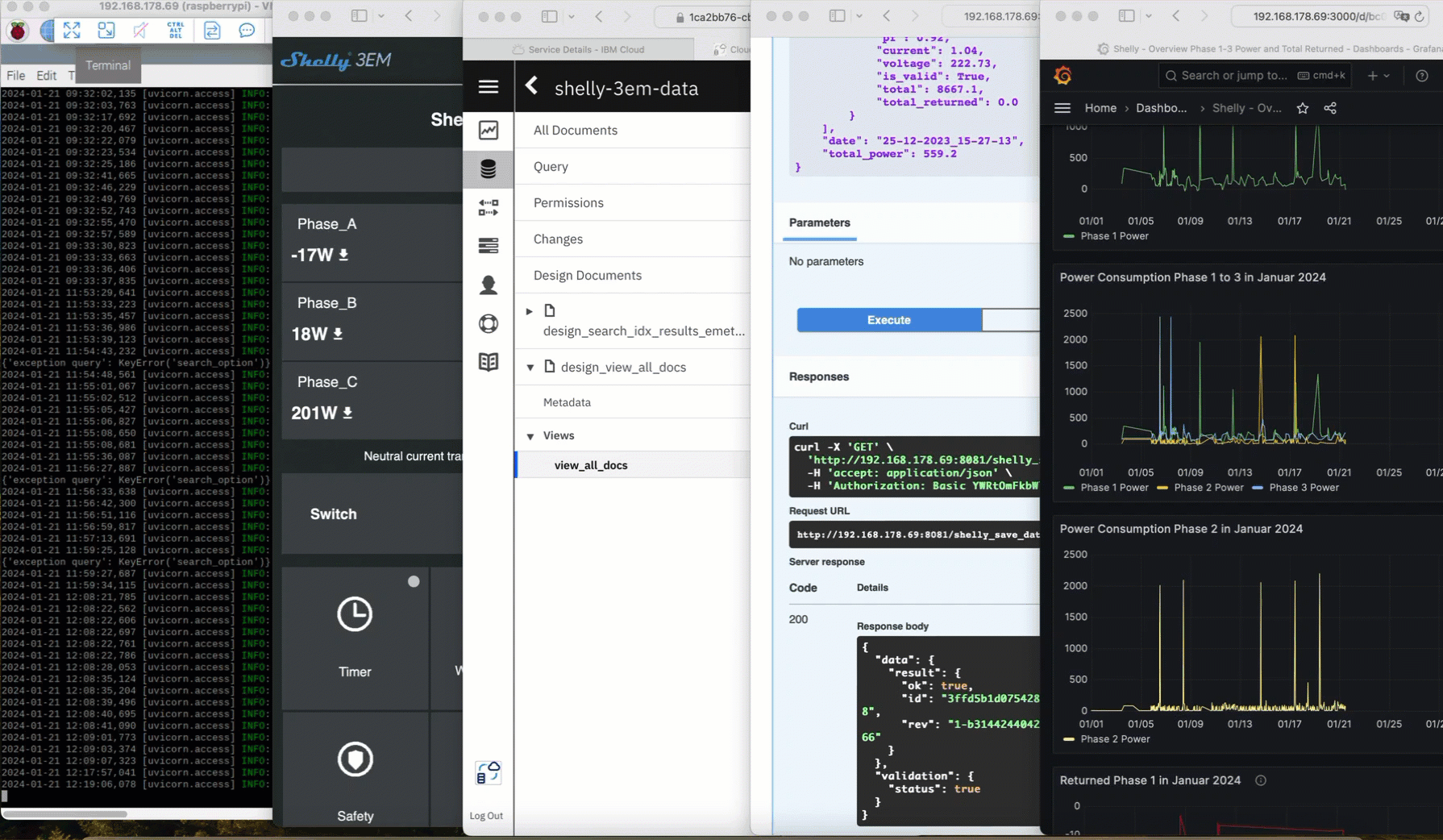1443x840 pixels.
Task: Click the Request URL field
Action: point(914,534)
